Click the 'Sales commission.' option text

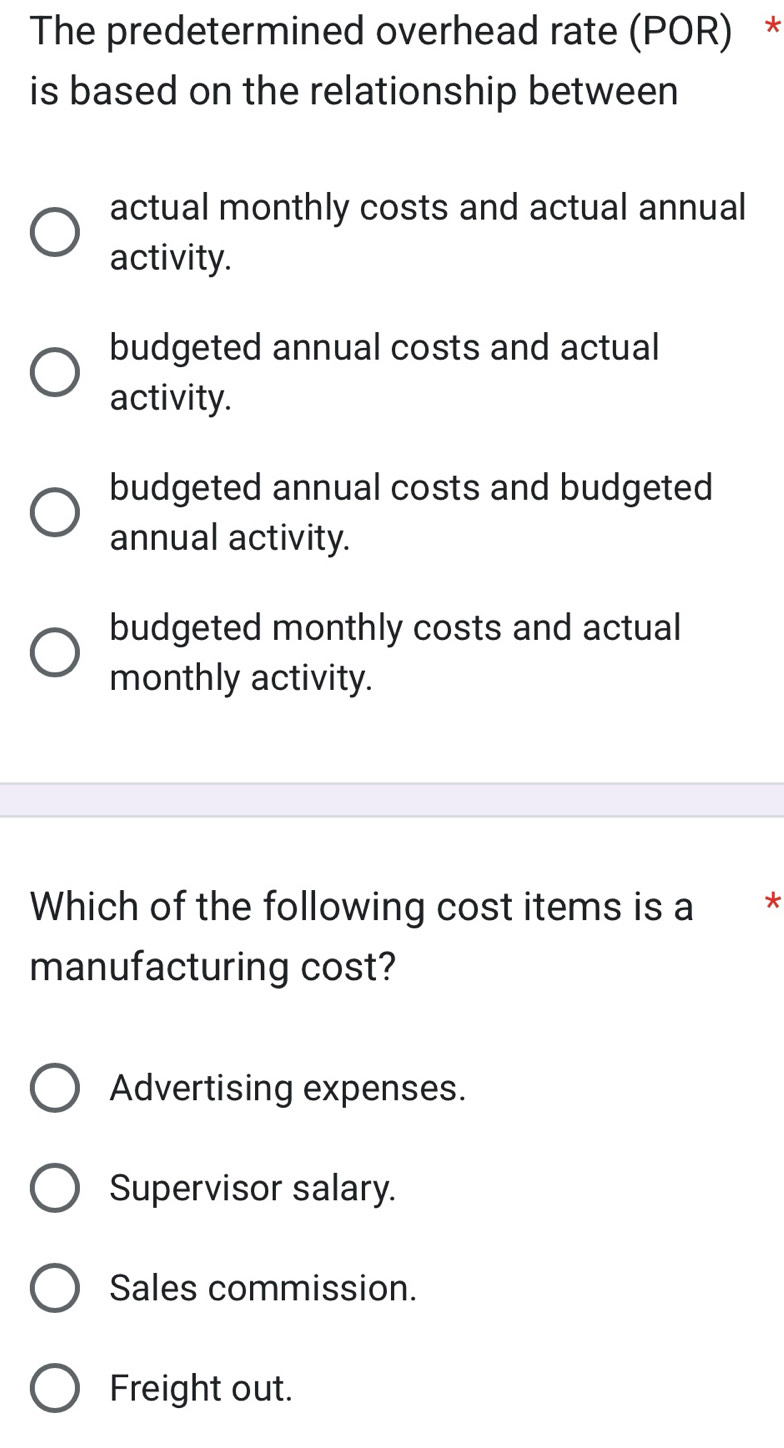pos(263,1288)
